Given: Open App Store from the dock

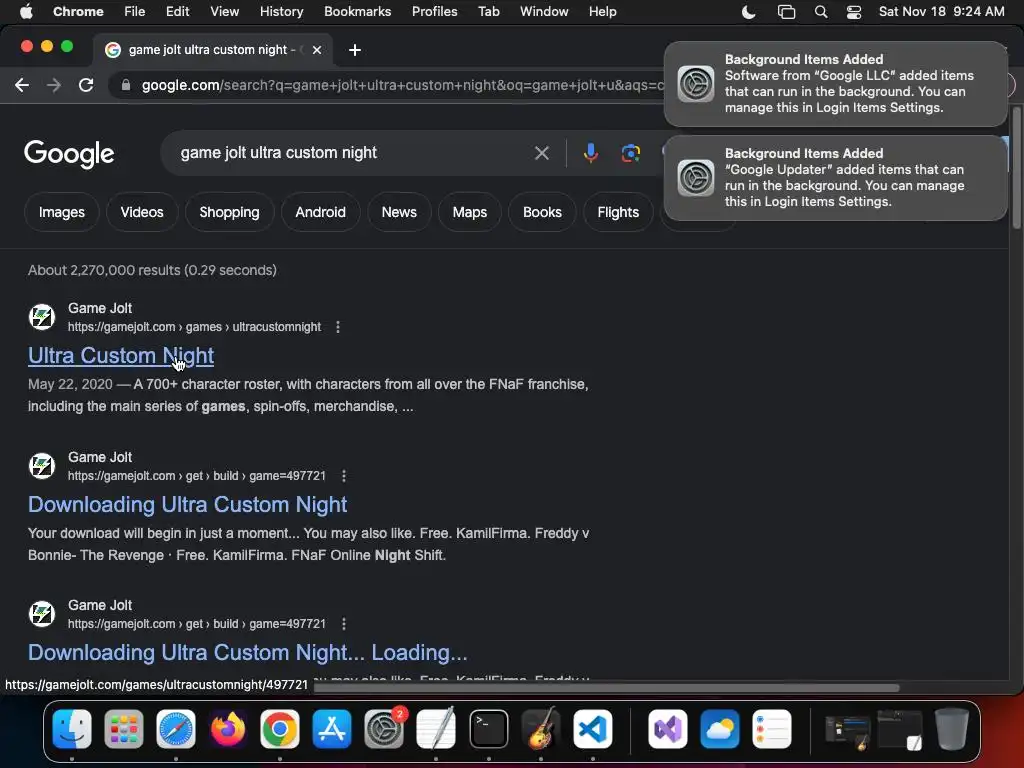Looking at the screenshot, I should click(x=332, y=729).
